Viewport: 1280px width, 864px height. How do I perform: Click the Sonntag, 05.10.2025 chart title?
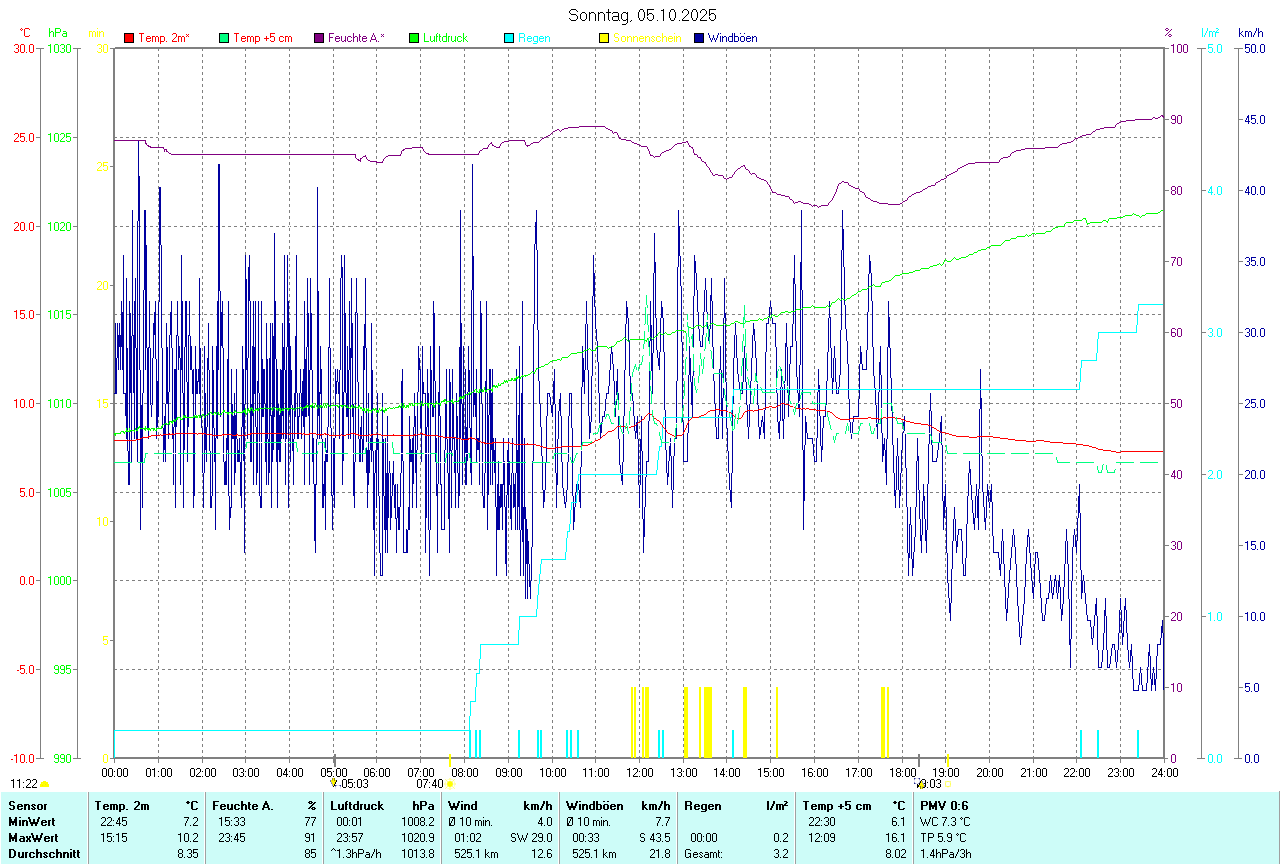[x=642, y=15]
